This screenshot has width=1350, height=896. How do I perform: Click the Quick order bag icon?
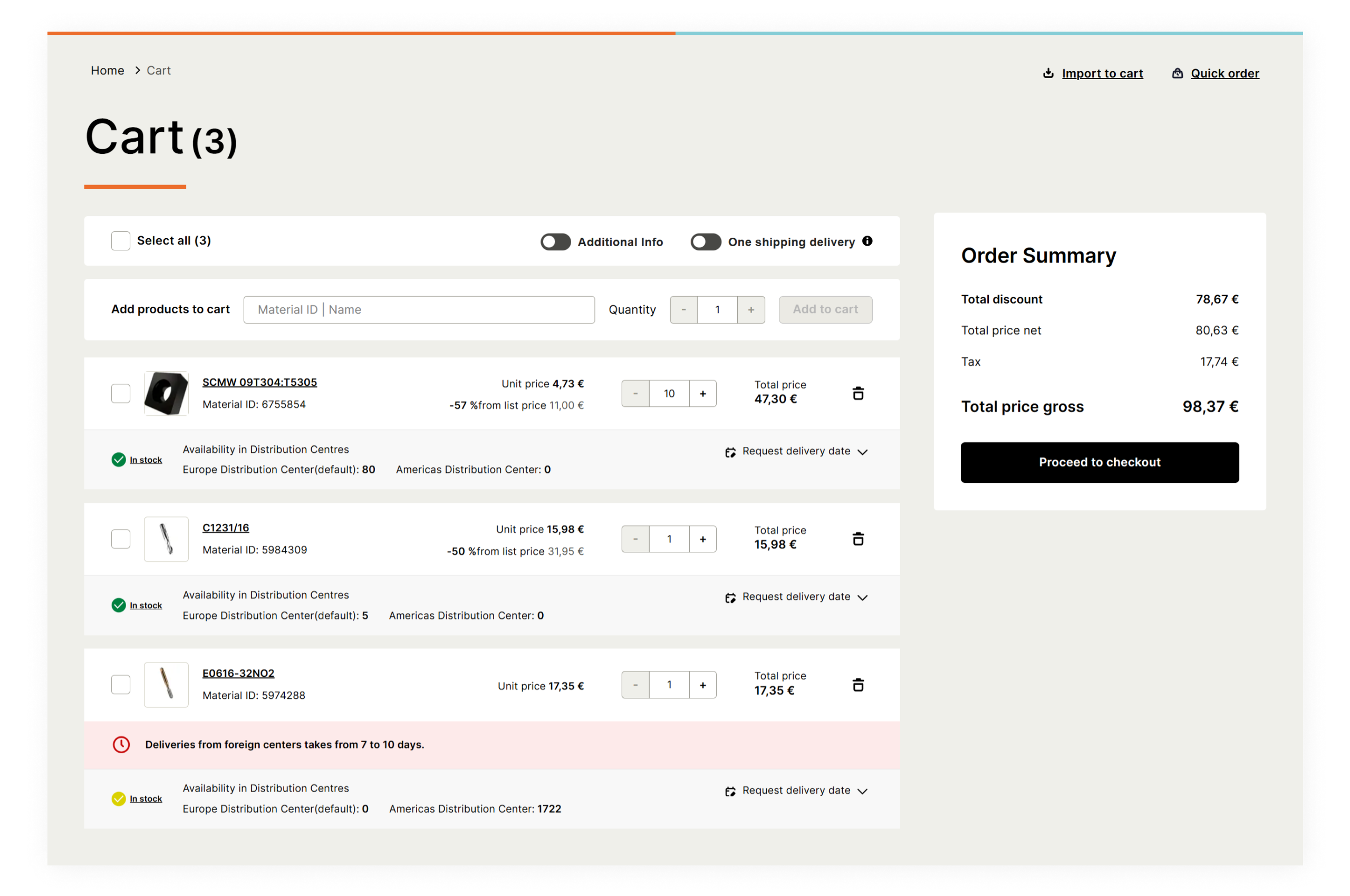pos(1178,73)
